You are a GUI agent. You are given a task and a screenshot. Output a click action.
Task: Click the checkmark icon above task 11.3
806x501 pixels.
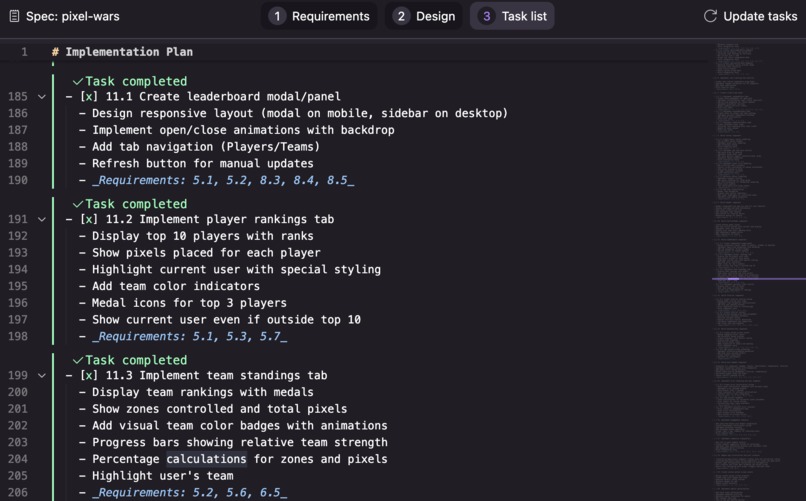[x=78, y=360]
